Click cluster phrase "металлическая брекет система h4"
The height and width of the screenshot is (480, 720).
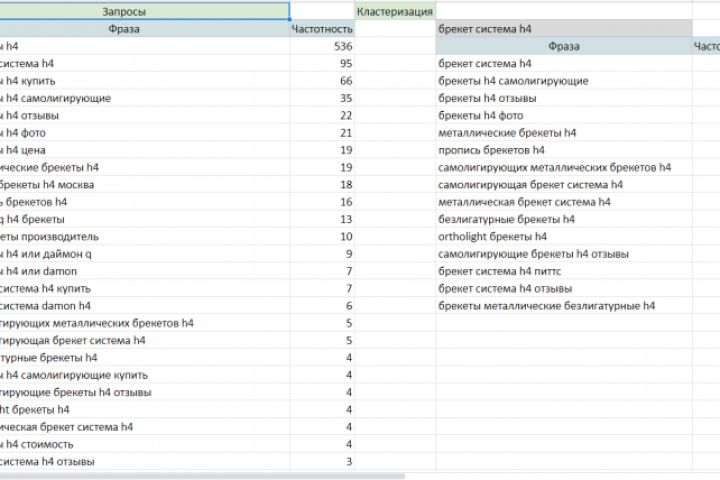[564, 202]
